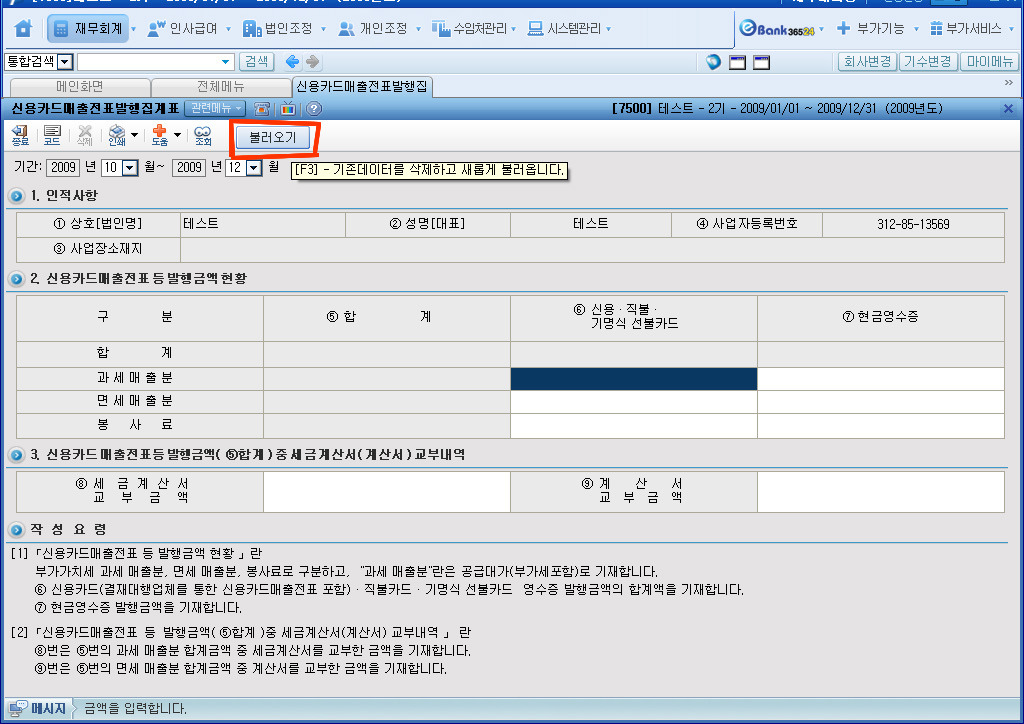Close the form with the X button
Viewport: 1024px width, 724px height.
pos(1008,109)
